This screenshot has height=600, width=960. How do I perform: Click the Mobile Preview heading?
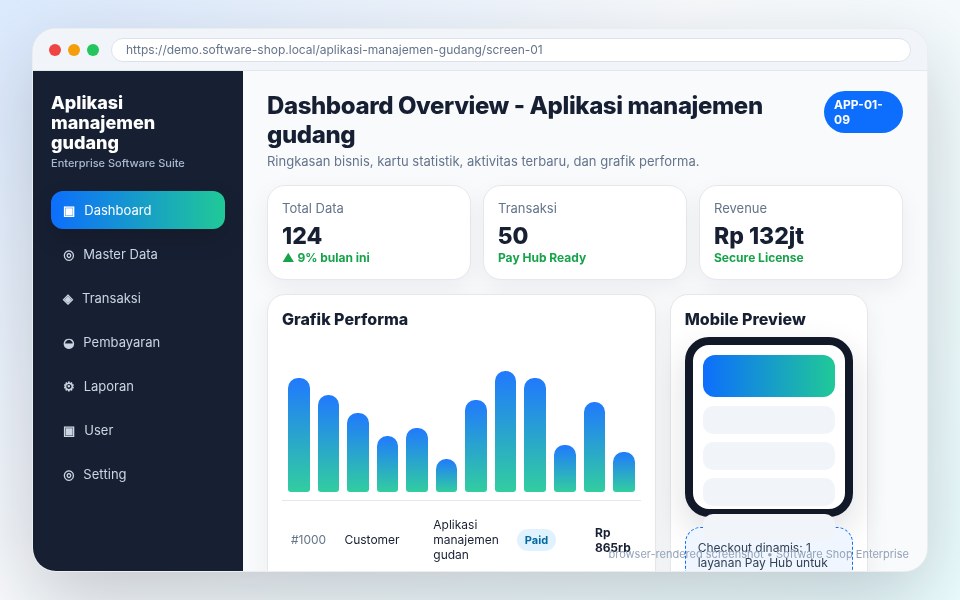[x=745, y=320]
